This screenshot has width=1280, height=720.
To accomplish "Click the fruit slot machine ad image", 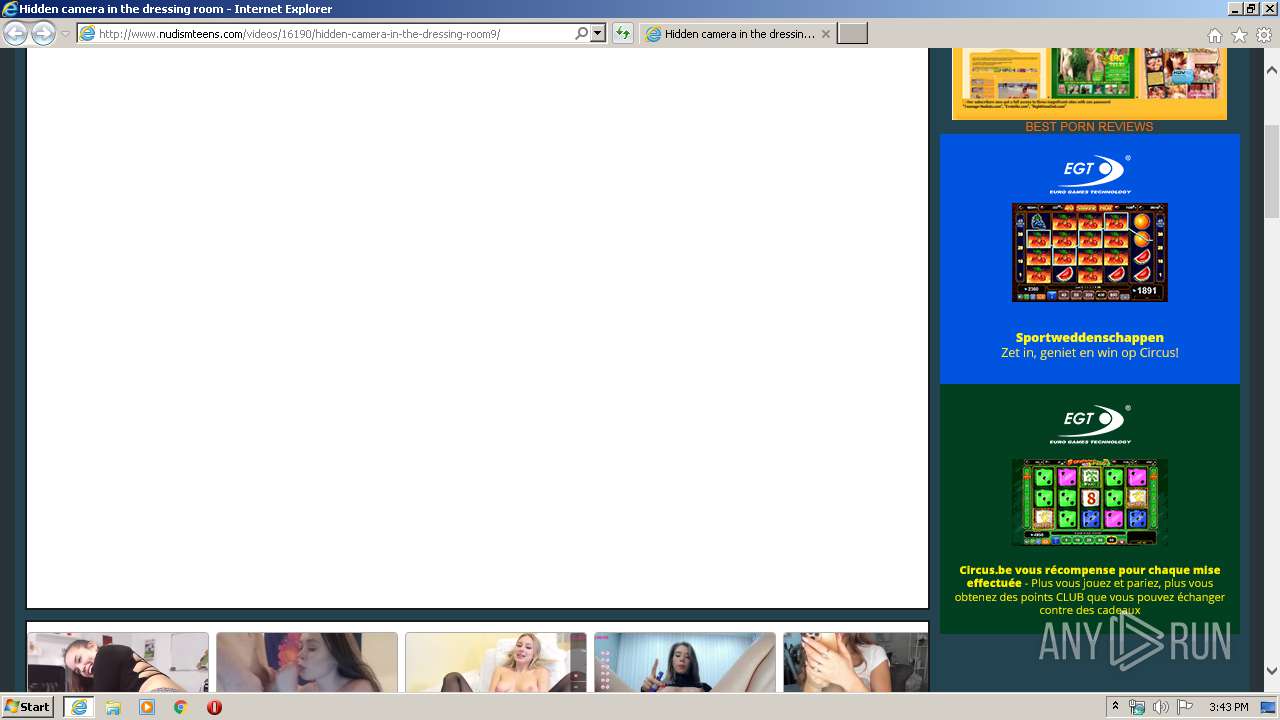I will point(1090,252).
